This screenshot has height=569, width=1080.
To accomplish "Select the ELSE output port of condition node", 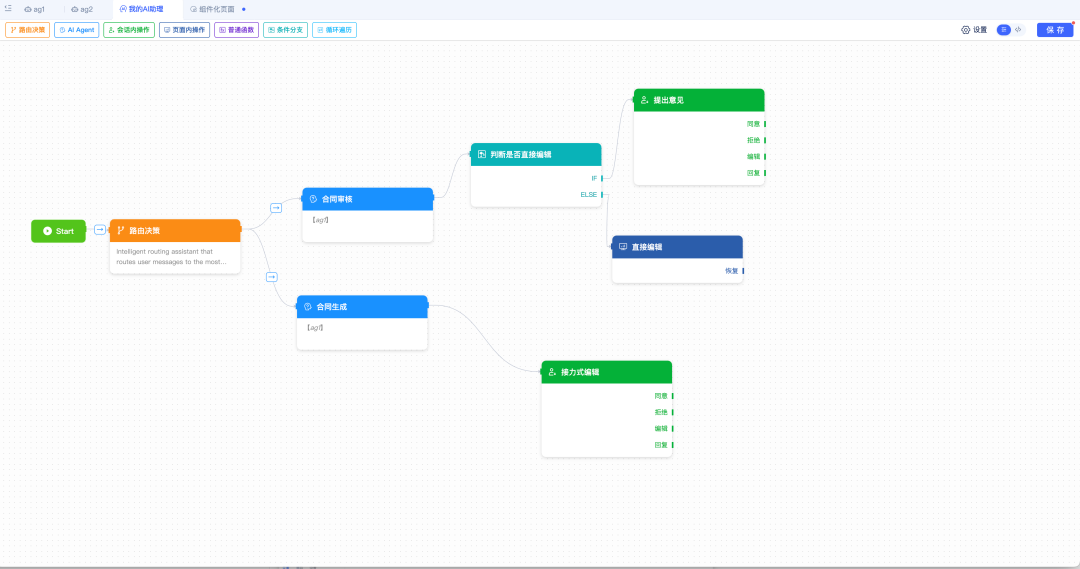I will [x=602, y=194].
